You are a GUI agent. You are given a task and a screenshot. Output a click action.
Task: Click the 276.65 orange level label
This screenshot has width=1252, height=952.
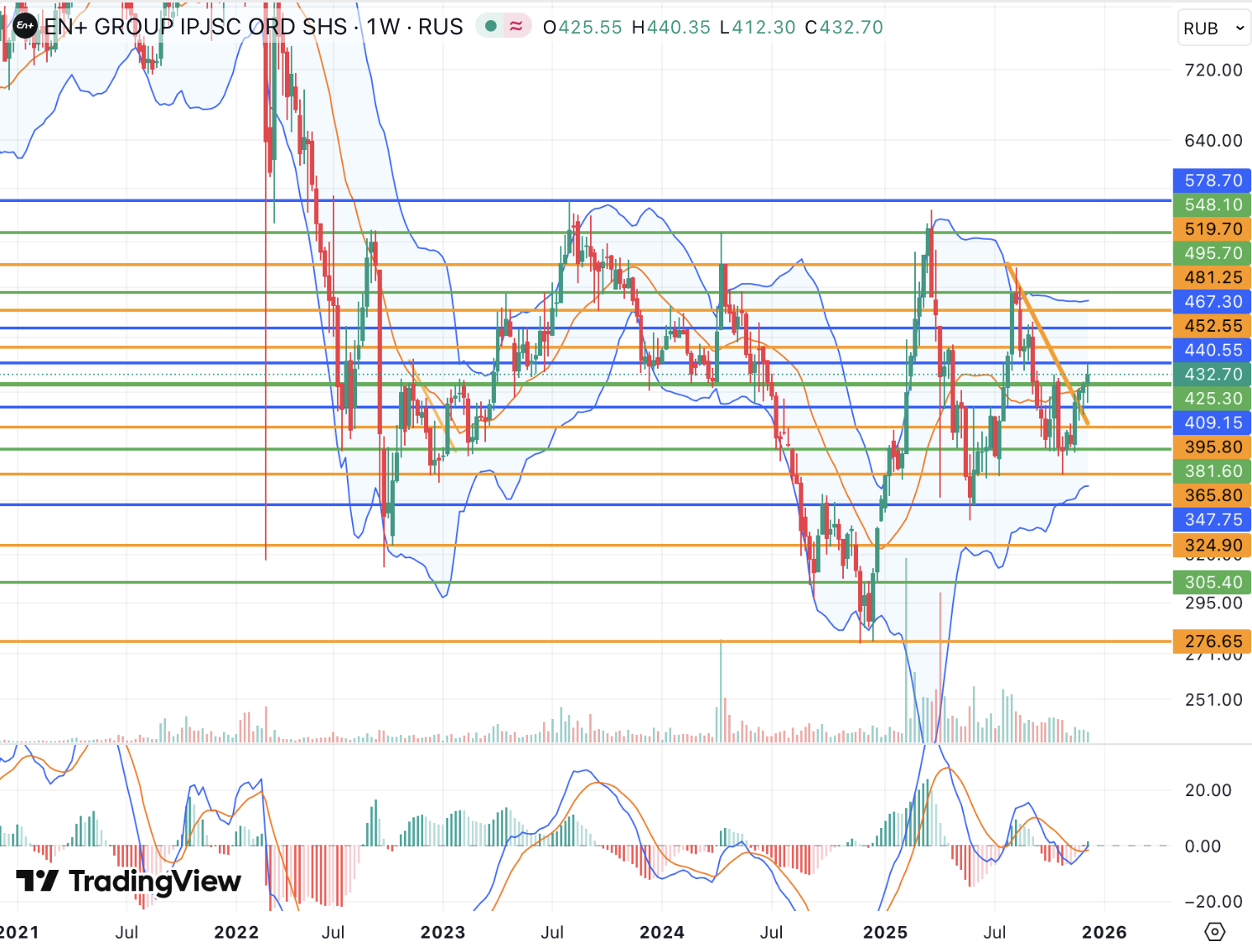[x=1212, y=641]
